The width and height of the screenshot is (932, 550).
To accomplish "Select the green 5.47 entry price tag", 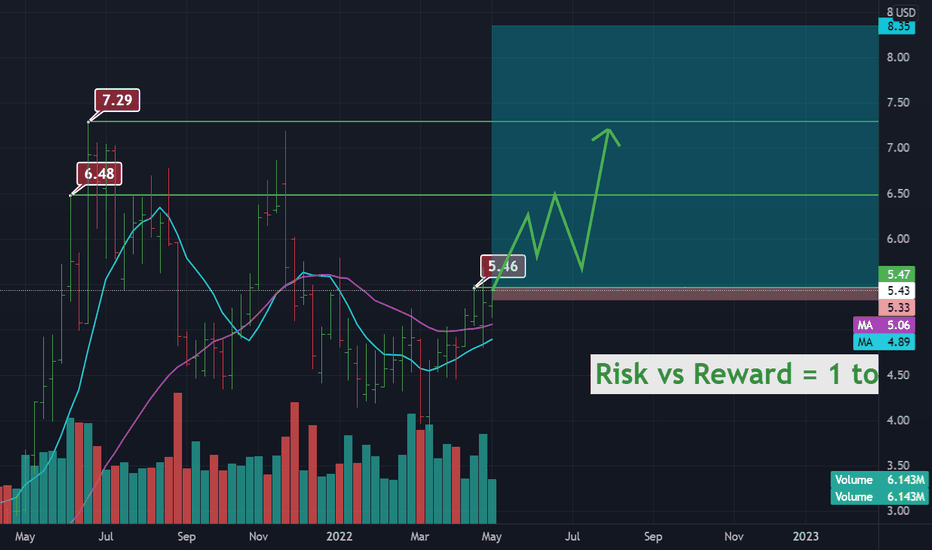I will click(896, 274).
